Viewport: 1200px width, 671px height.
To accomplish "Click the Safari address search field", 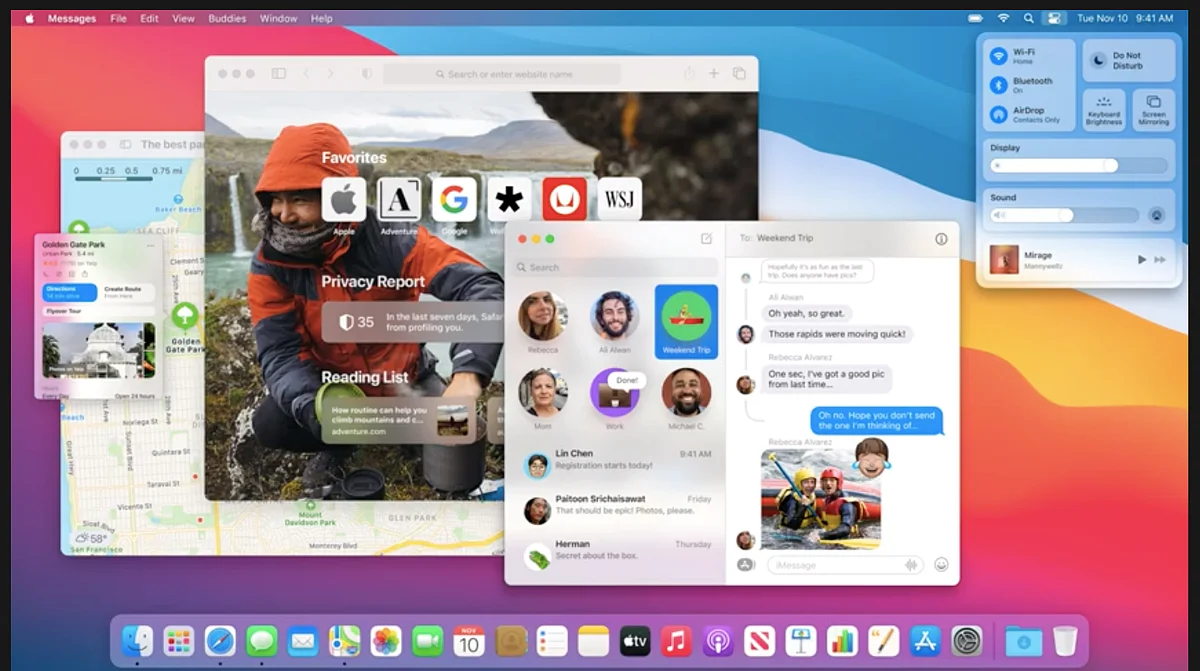I will click(502, 74).
